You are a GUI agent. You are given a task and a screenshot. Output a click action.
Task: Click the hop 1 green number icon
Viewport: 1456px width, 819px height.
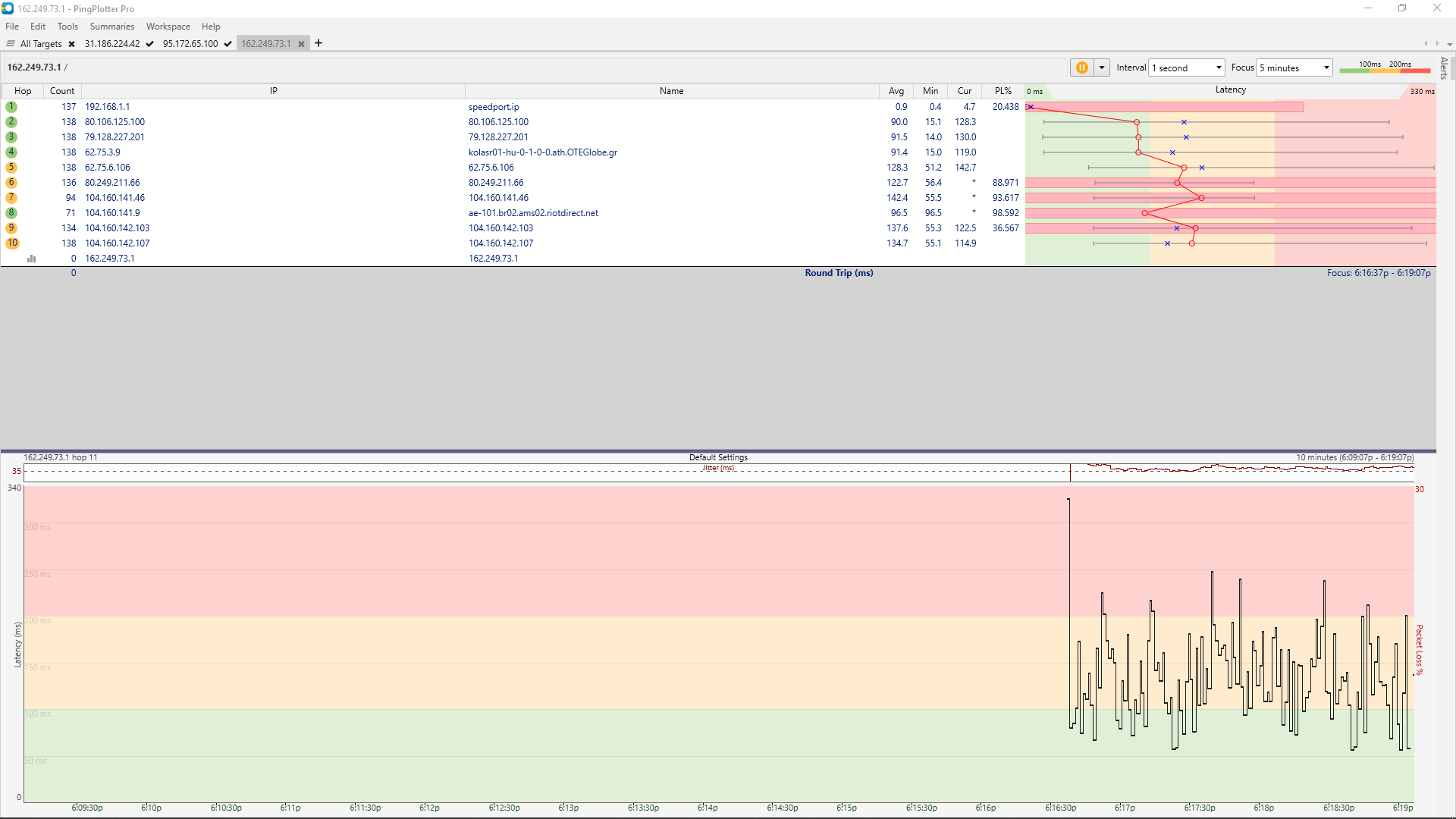(x=11, y=107)
